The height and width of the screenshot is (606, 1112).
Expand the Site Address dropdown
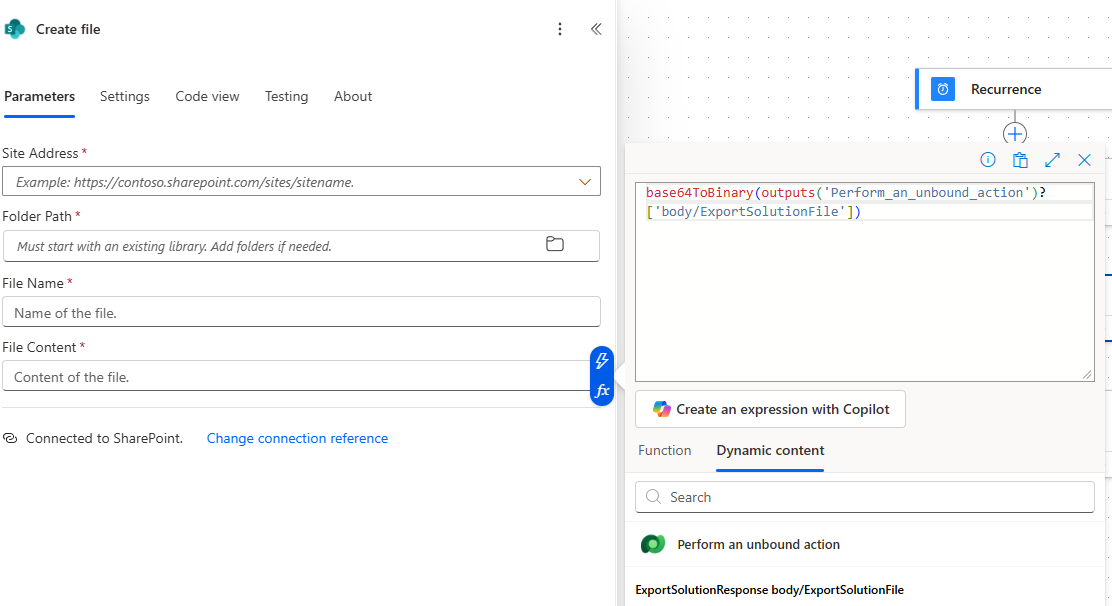tap(584, 182)
